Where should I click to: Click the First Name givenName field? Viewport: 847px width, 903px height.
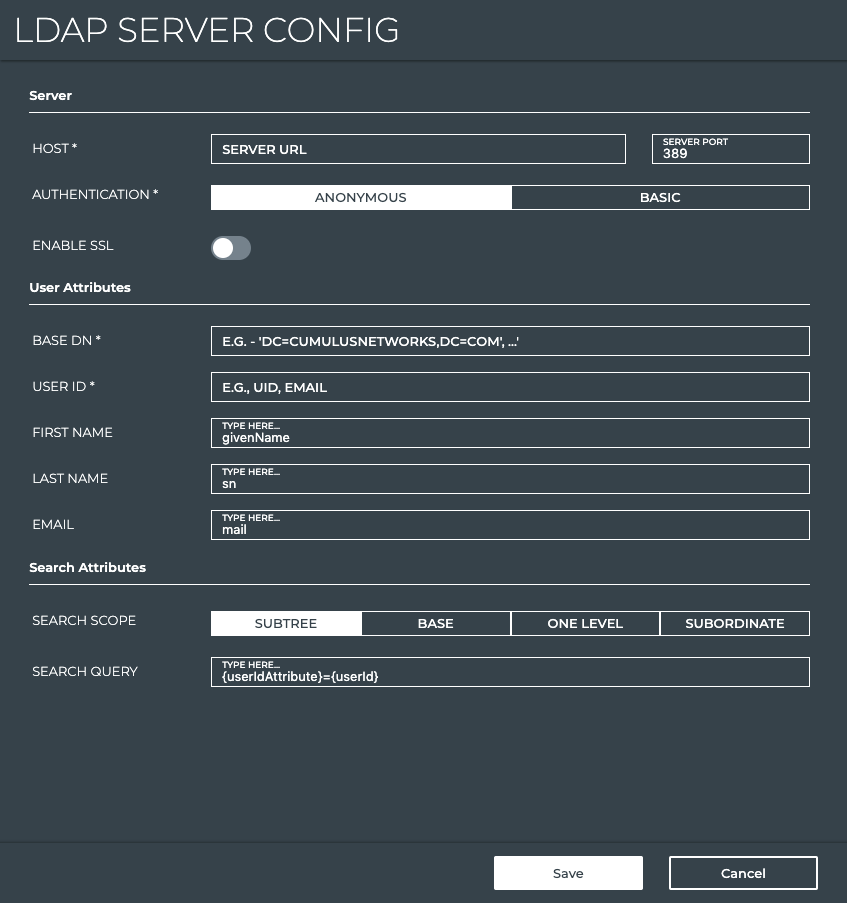pos(510,433)
